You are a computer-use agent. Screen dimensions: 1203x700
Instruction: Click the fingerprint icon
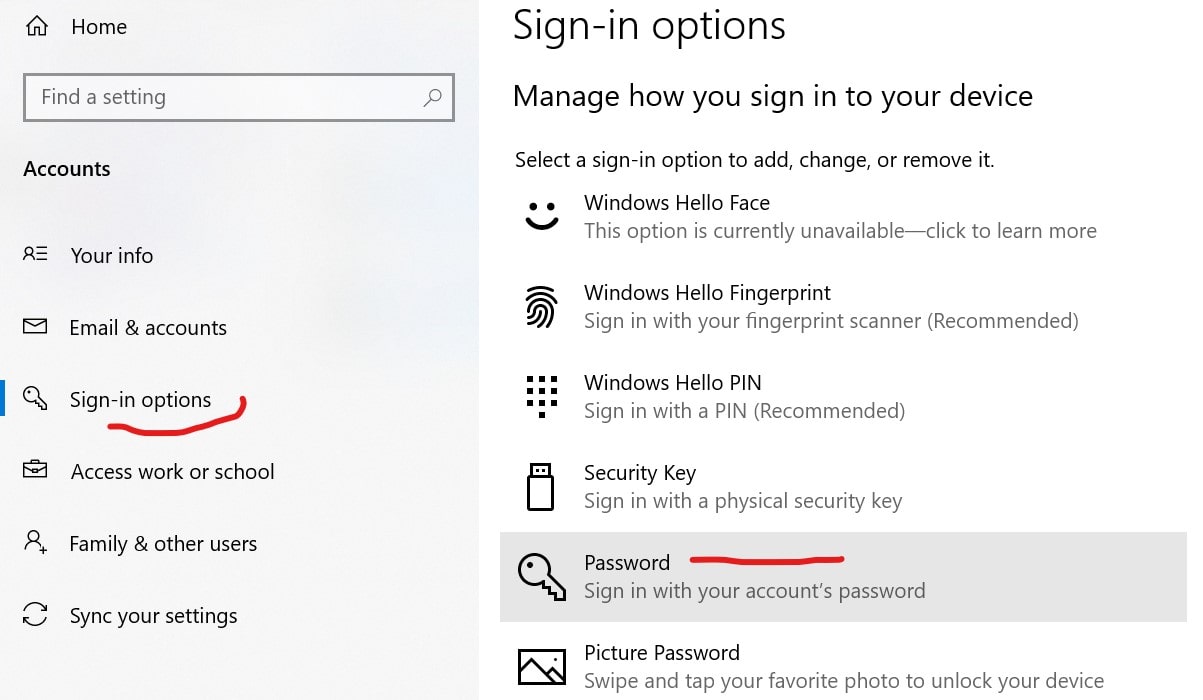point(541,307)
